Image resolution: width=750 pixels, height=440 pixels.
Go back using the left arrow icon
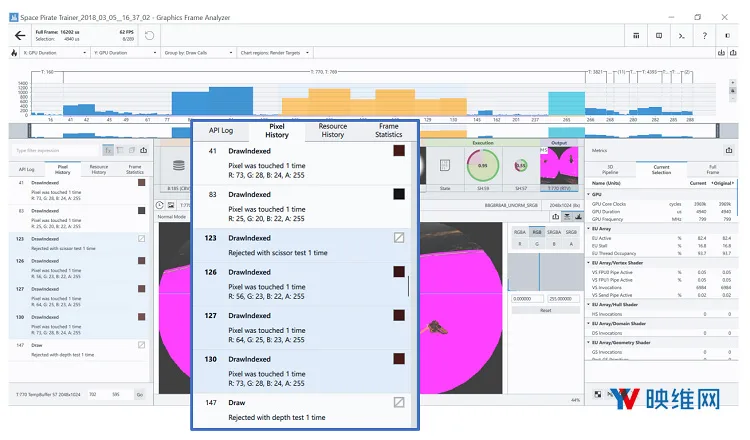click(x=20, y=35)
